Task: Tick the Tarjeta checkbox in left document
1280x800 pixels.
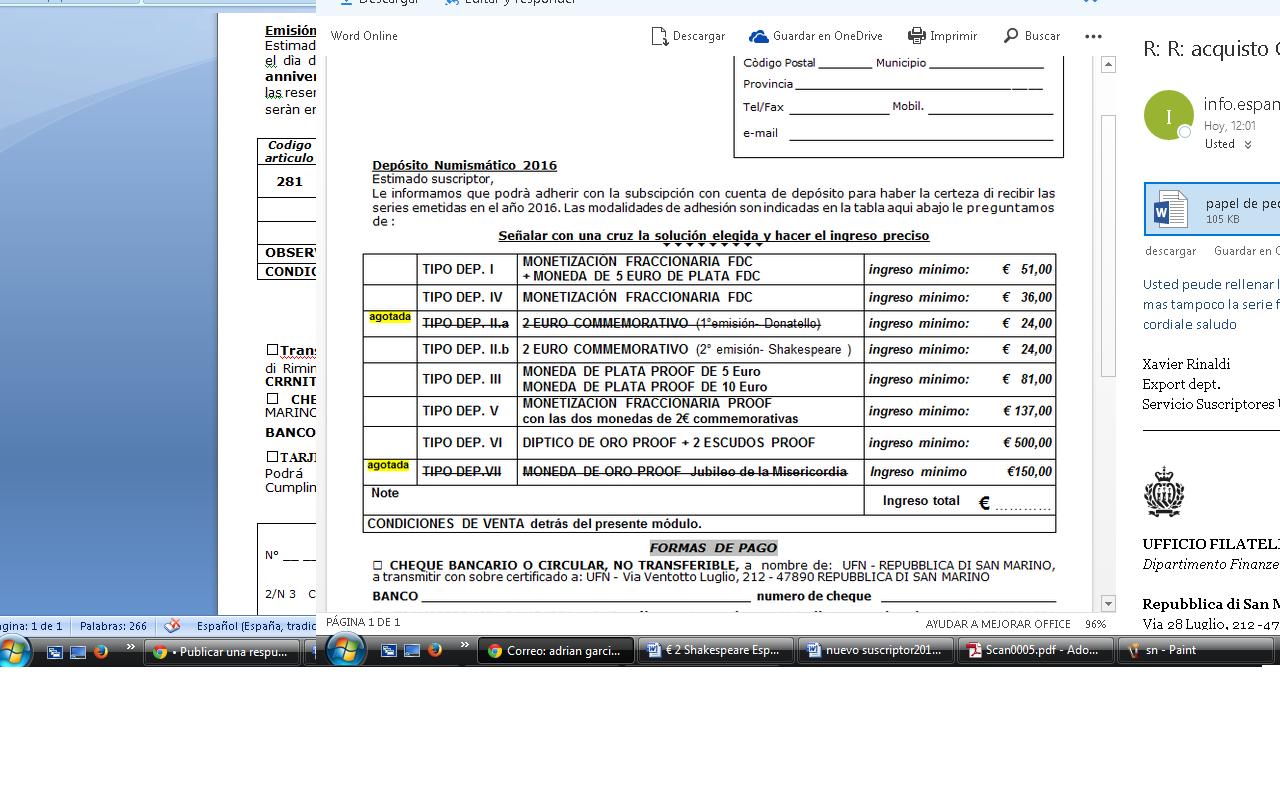Action: pyautogui.click(x=272, y=457)
